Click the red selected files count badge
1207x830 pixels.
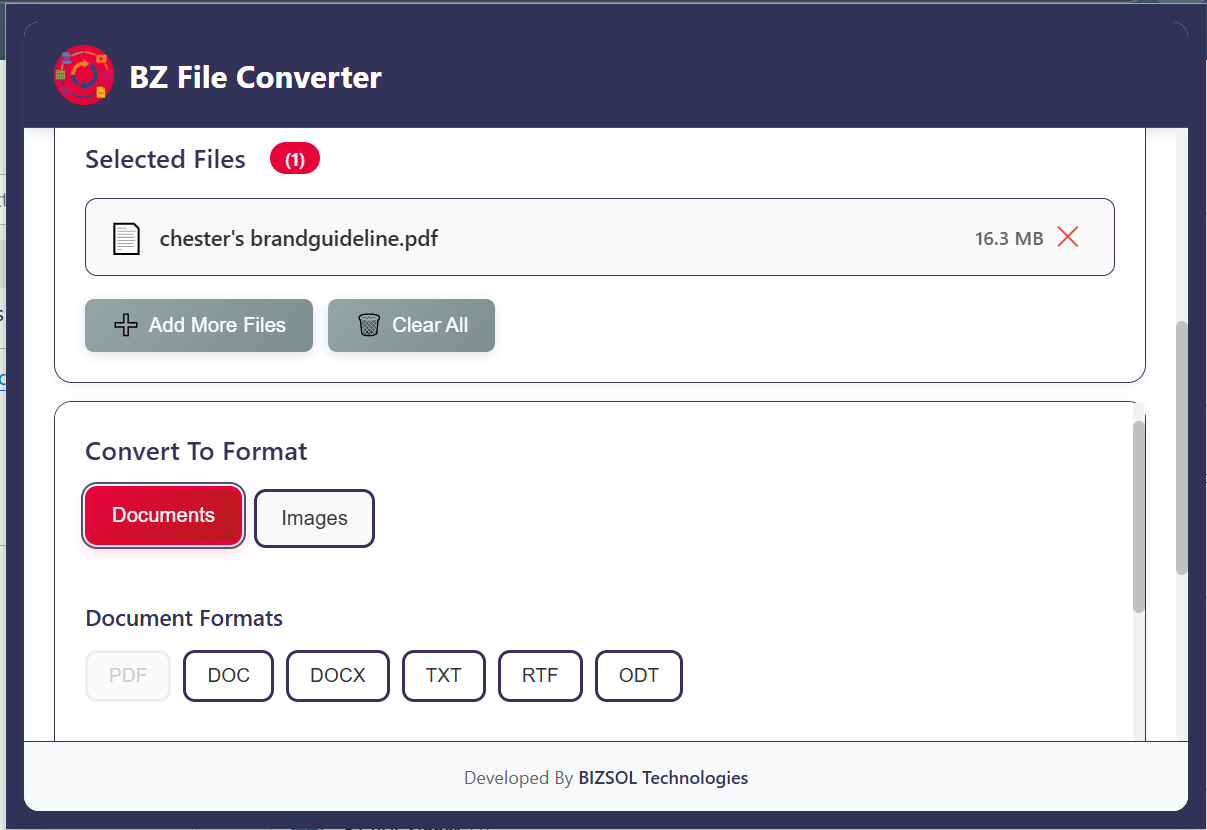(x=295, y=160)
